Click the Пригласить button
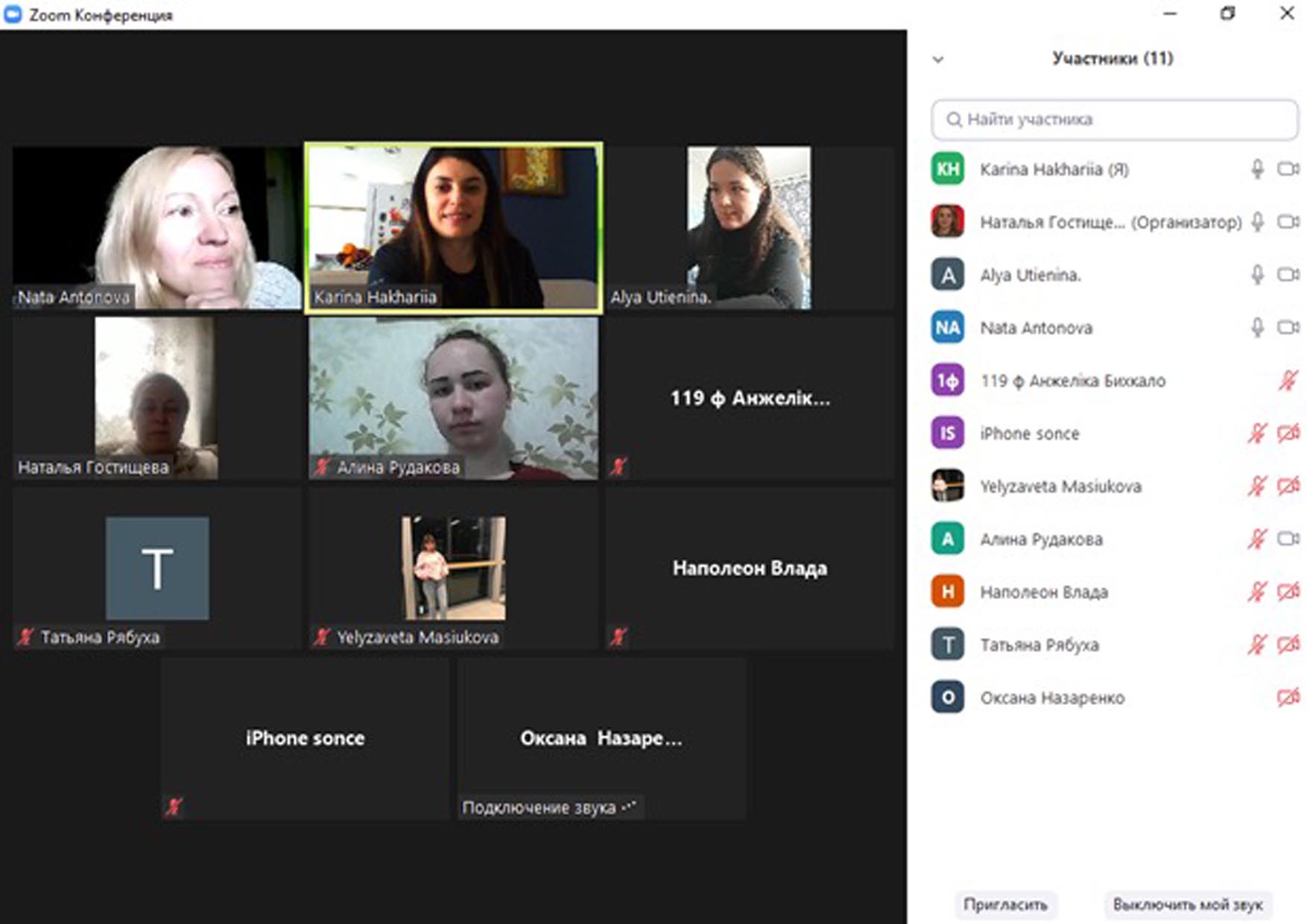 pos(1004,905)
